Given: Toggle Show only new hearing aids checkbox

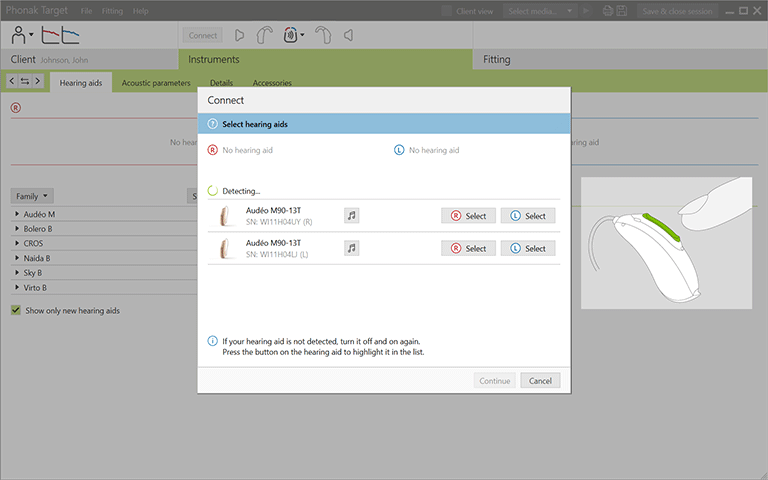Looking at the screenshot, I should tap(16, 310).
